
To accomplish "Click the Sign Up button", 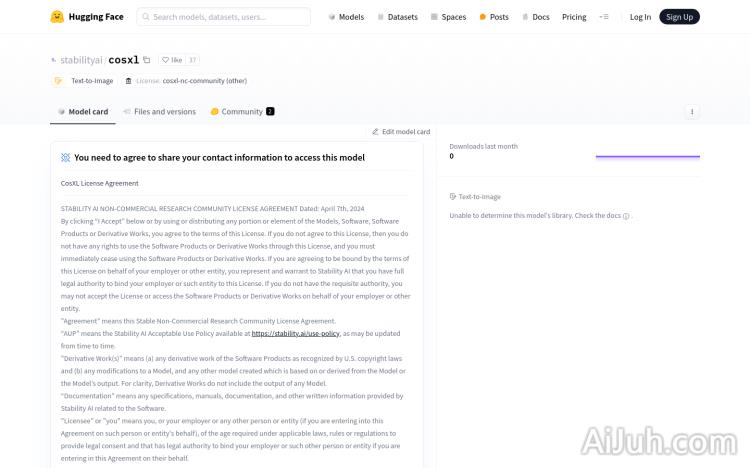I will [679, 17].
